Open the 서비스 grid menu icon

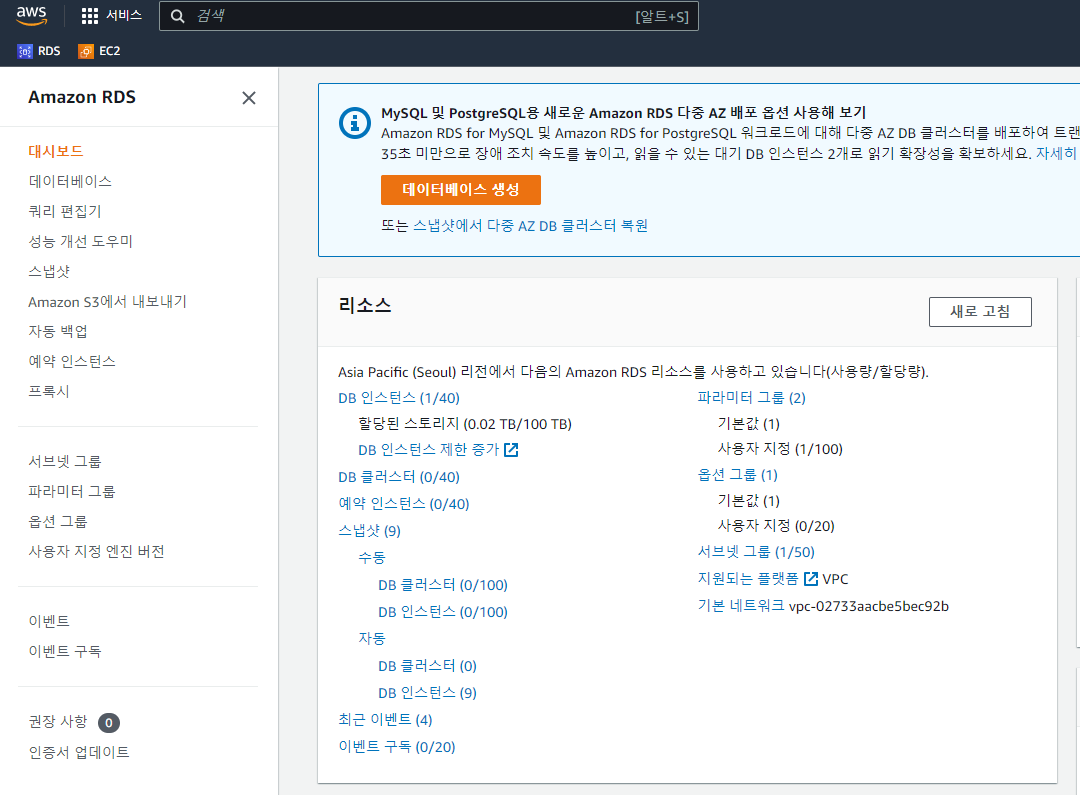click(90, 16)
